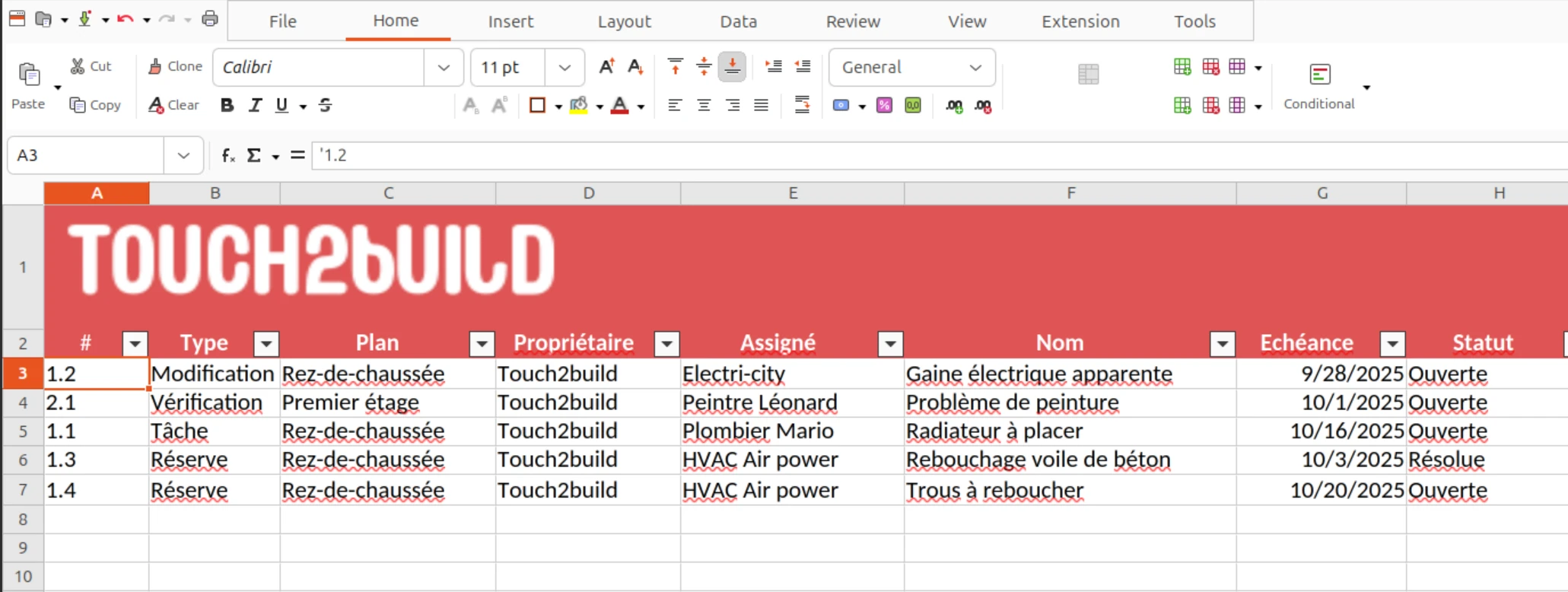Click the Increase Font Size icon
1568x592 pixels.
tap(606, 67)
